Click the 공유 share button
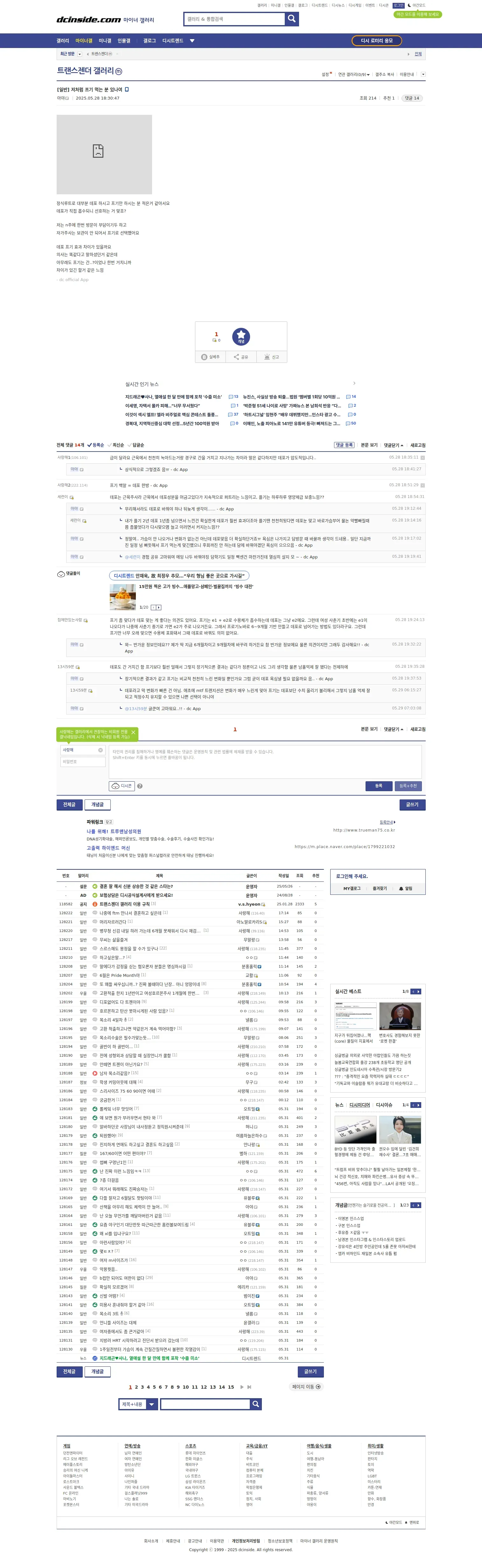The width and height of the screenshot is (482, 1568). click(x=241, y=357)
